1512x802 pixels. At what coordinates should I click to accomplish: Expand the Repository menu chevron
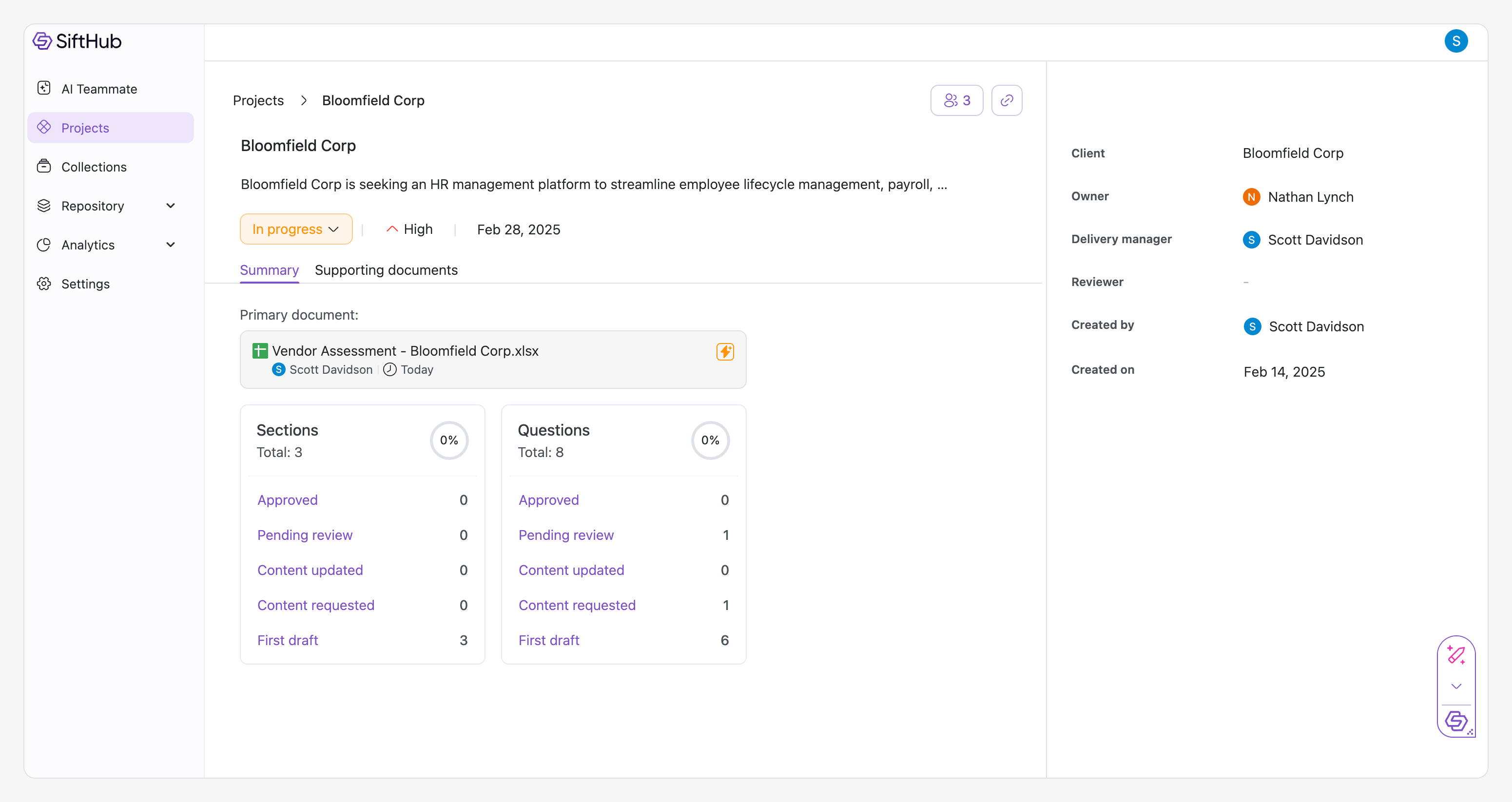pyautogui.click(x=171, y=206)
